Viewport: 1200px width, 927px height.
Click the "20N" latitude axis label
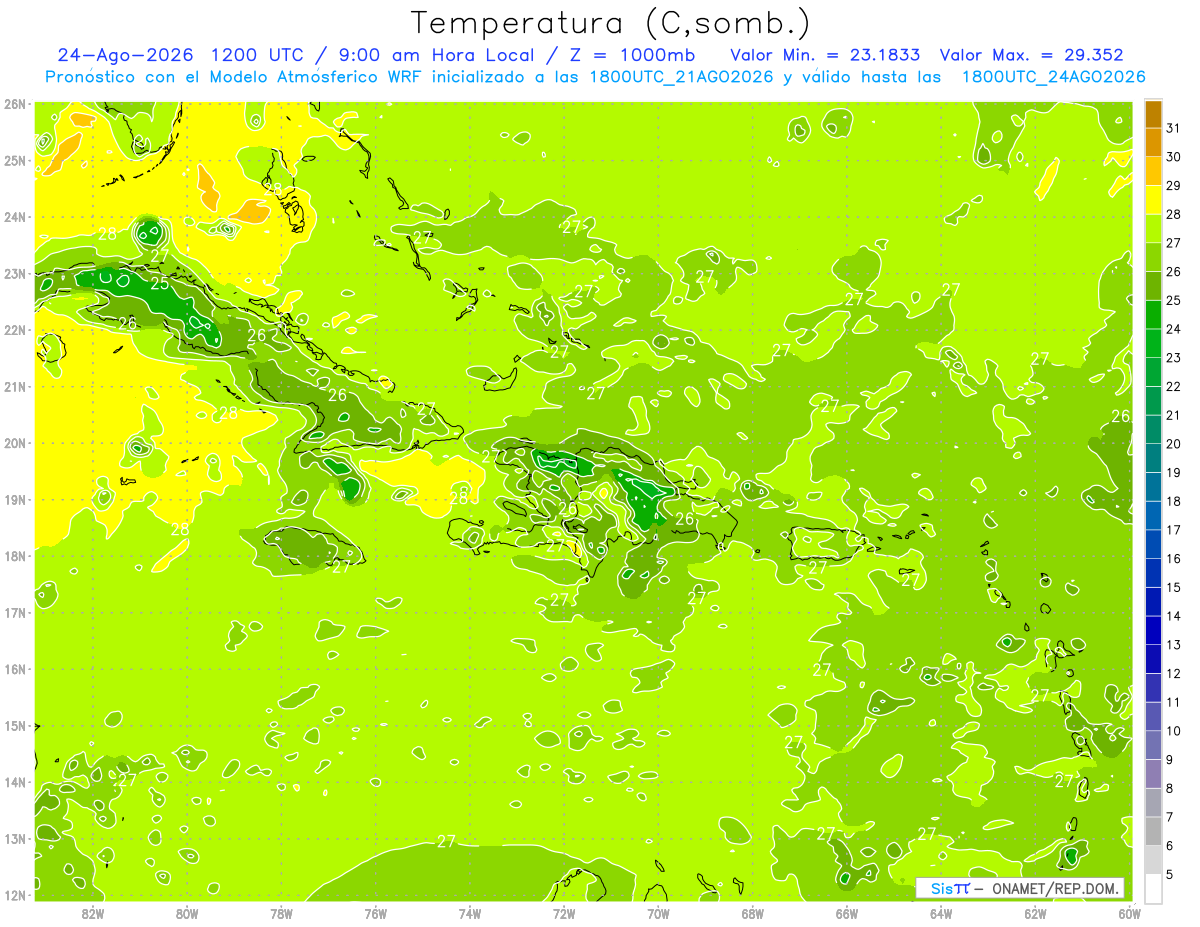click(15, 443)
